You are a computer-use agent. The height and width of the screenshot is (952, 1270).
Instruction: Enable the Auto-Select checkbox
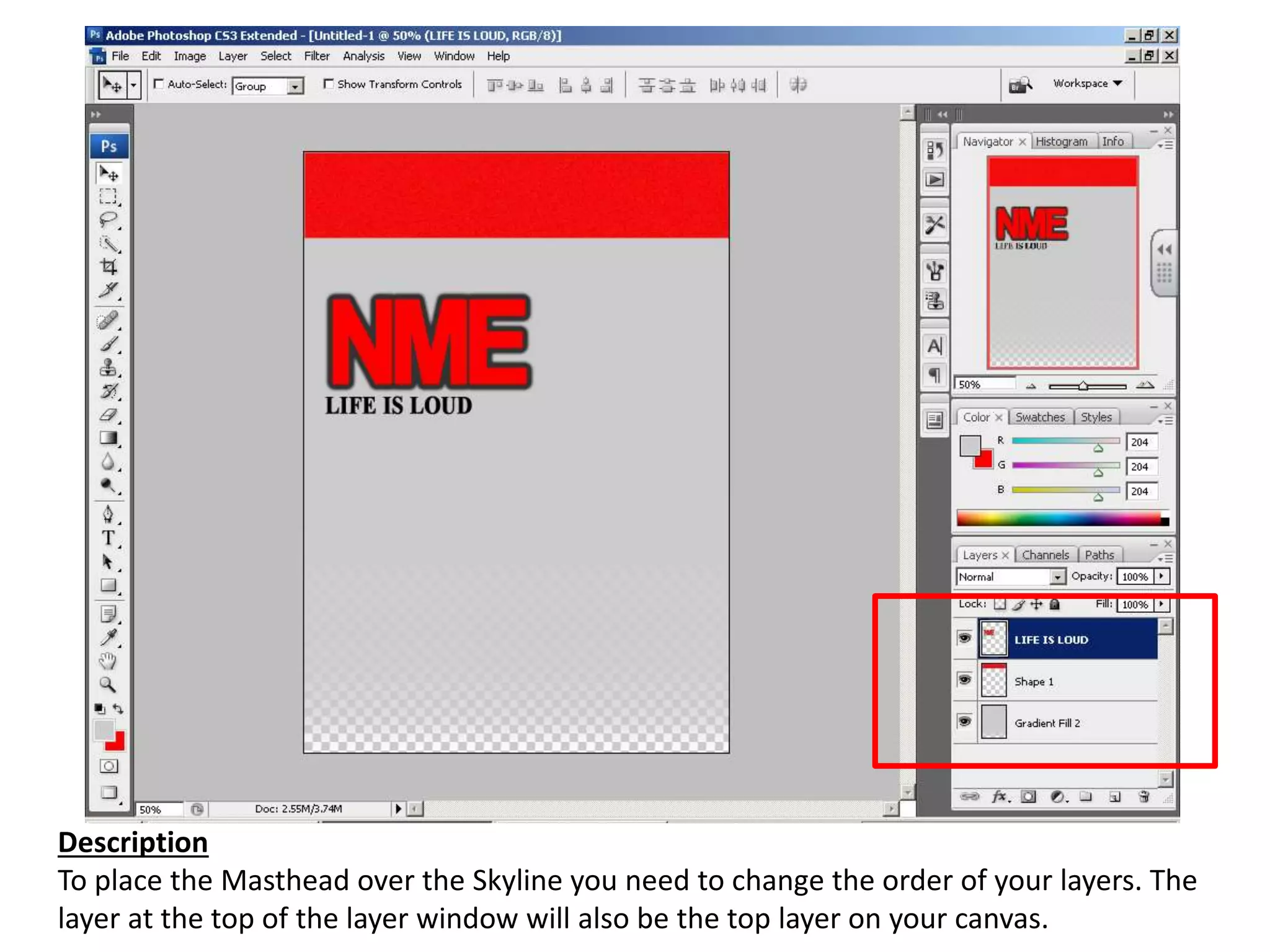[x=159, y=84]
